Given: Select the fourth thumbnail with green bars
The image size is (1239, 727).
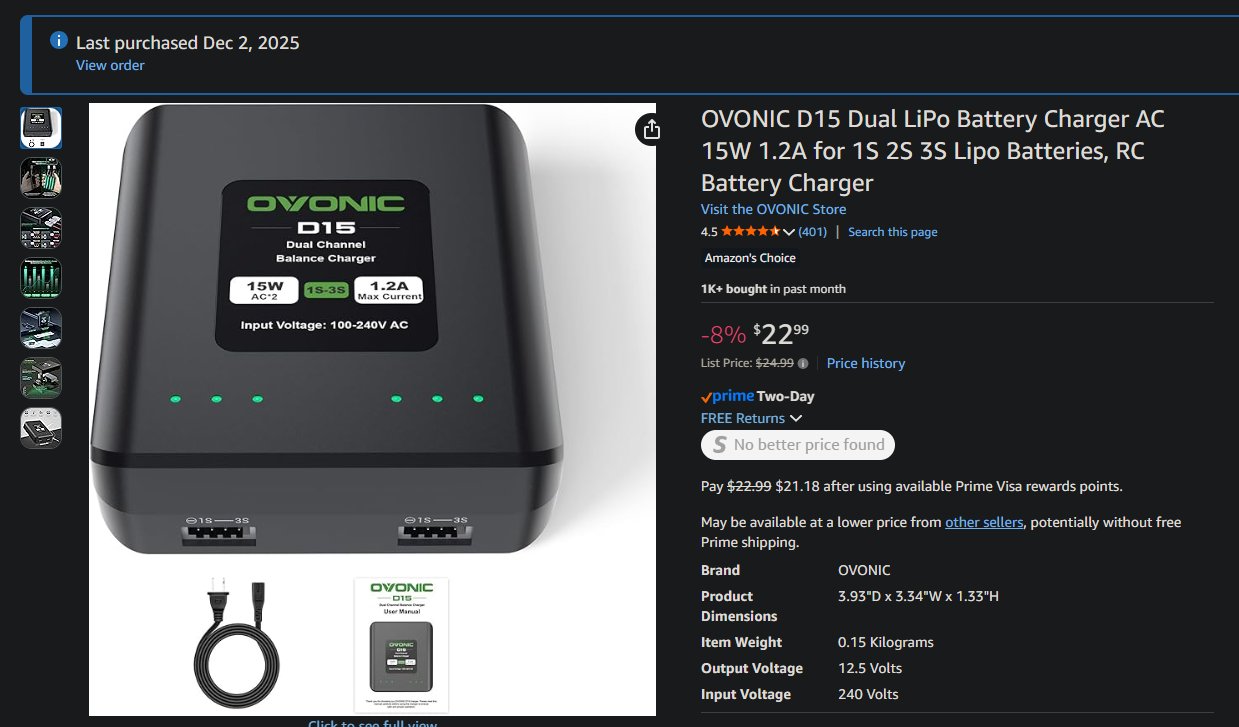Looking at the screenshot, I should [x=41, y=278].
